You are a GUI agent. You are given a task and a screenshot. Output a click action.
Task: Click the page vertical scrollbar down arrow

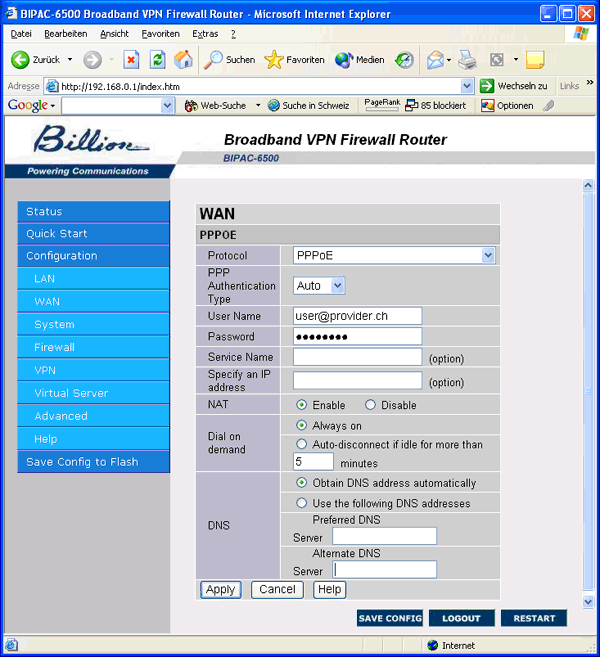tap(588, 601)
